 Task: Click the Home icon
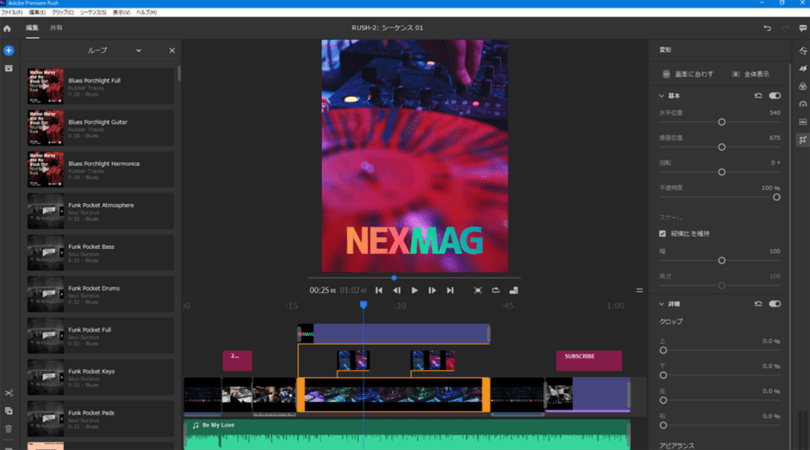(x=7, y=28)
